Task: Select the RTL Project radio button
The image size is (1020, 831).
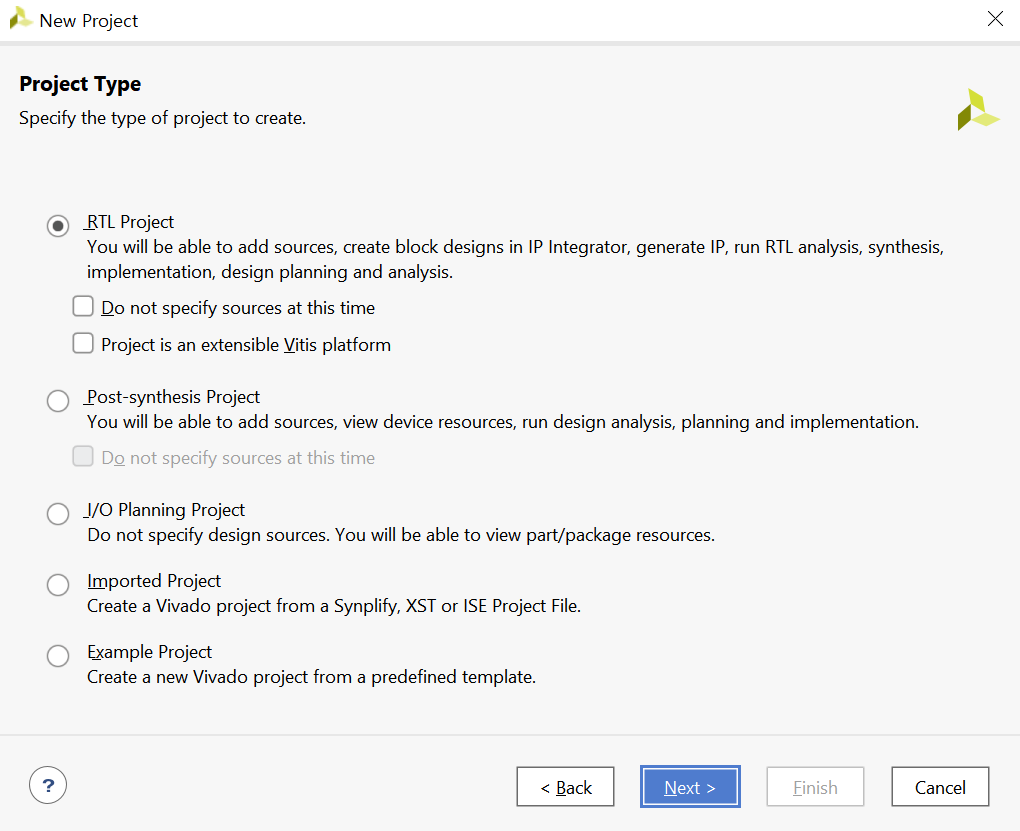Action: click(x=58, y=226)
